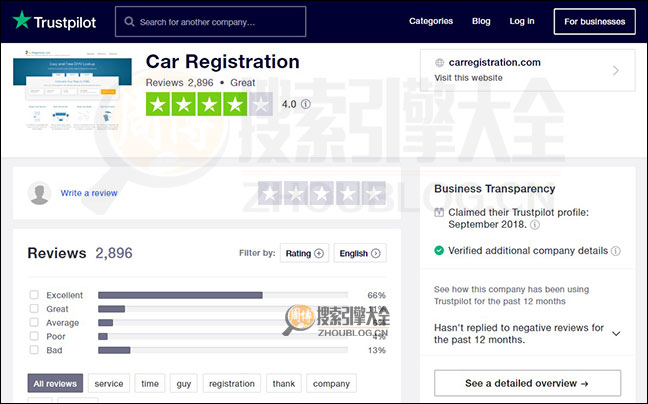The width and height of the screenshot is (648, 404).
Task: Click the Visit this website link
Action: tap(468, 78)
